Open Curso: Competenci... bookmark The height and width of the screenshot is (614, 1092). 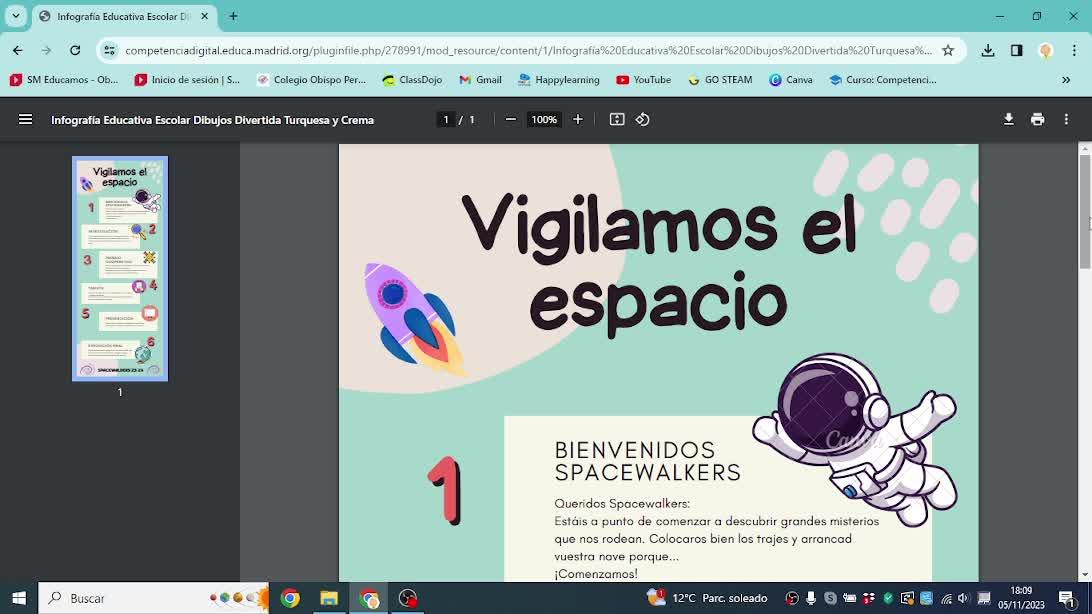883,80
